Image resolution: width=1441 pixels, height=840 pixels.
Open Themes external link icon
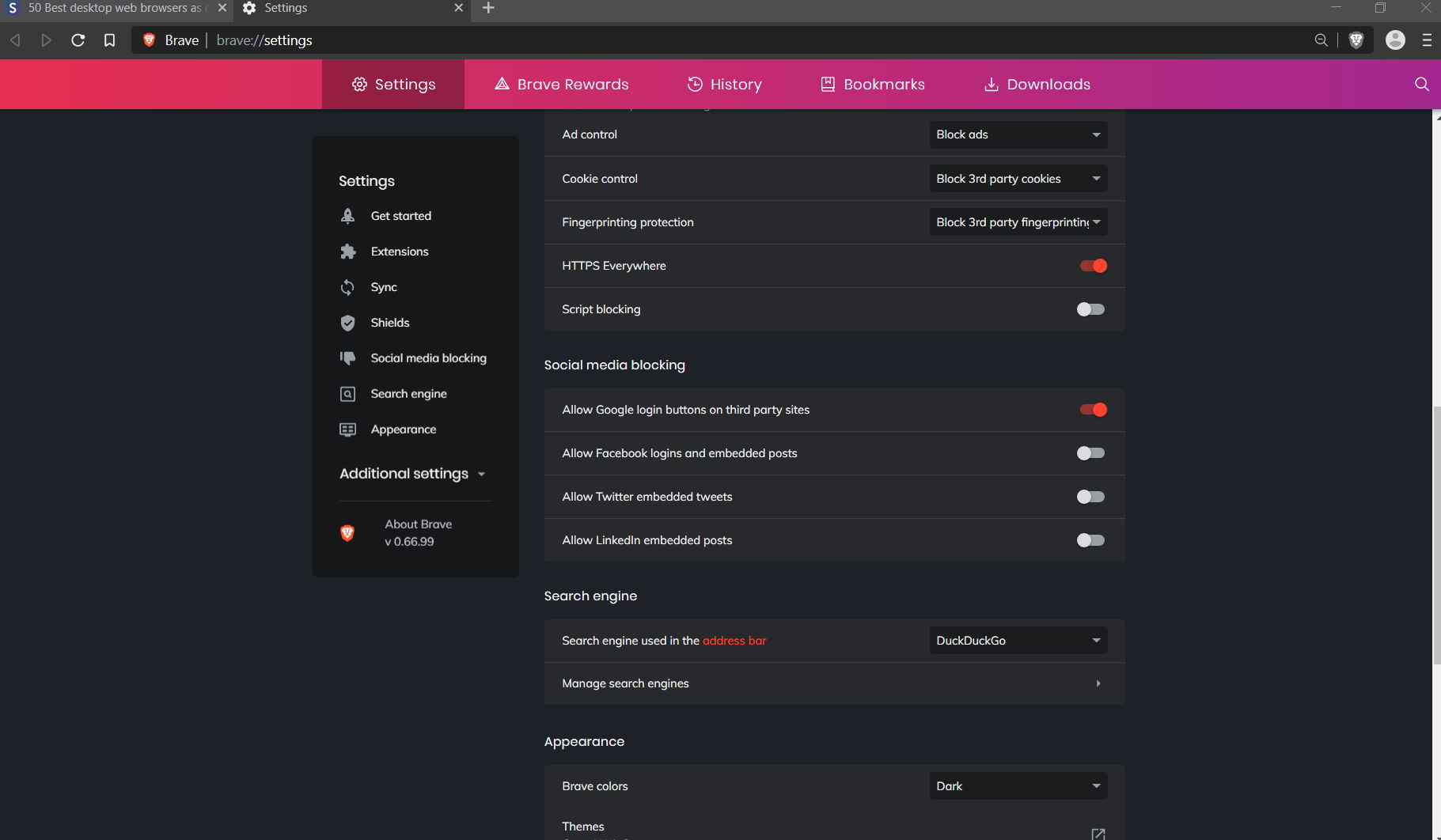point(1098,834)
